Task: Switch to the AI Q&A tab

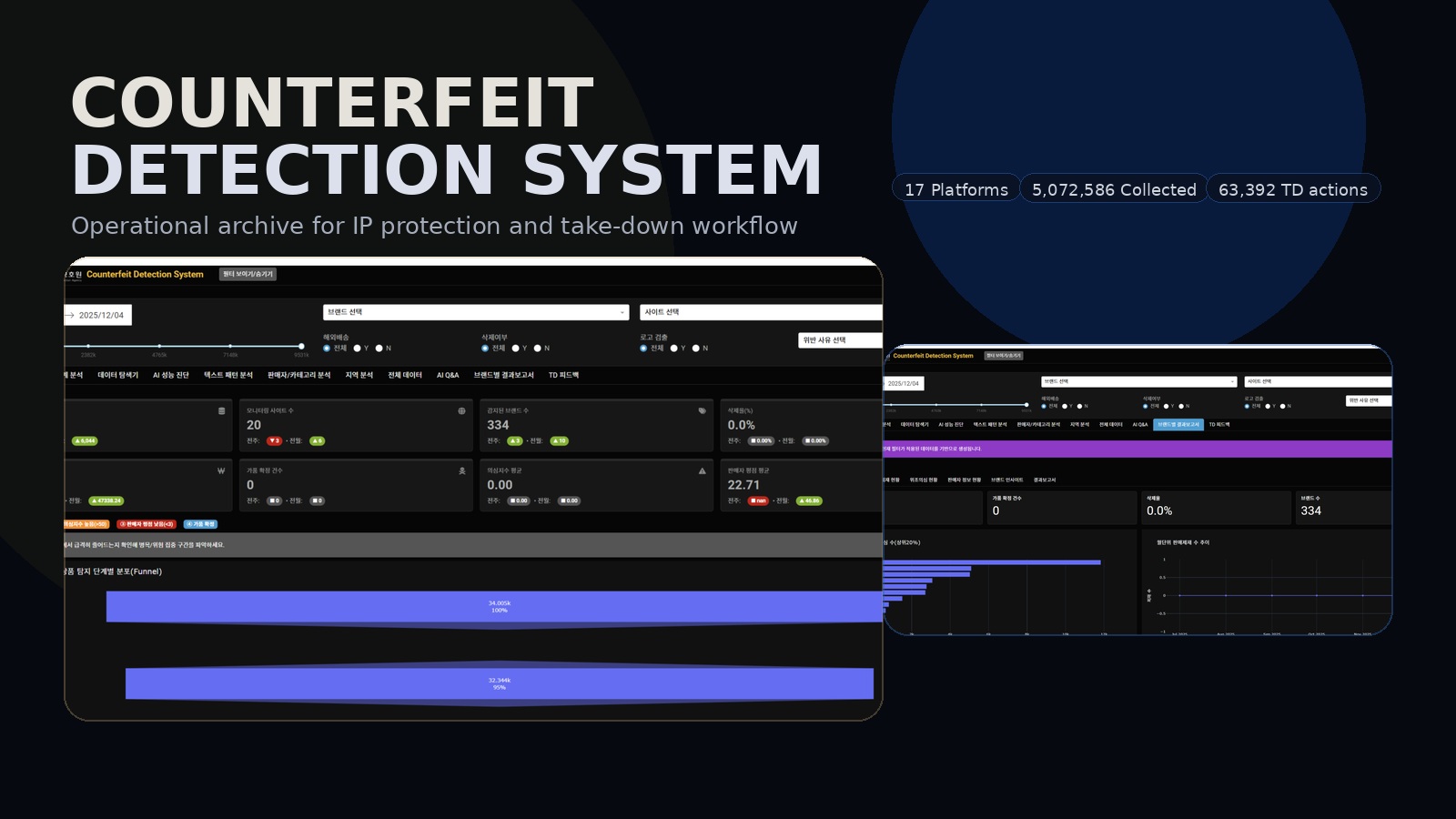Action: point(447,374)
